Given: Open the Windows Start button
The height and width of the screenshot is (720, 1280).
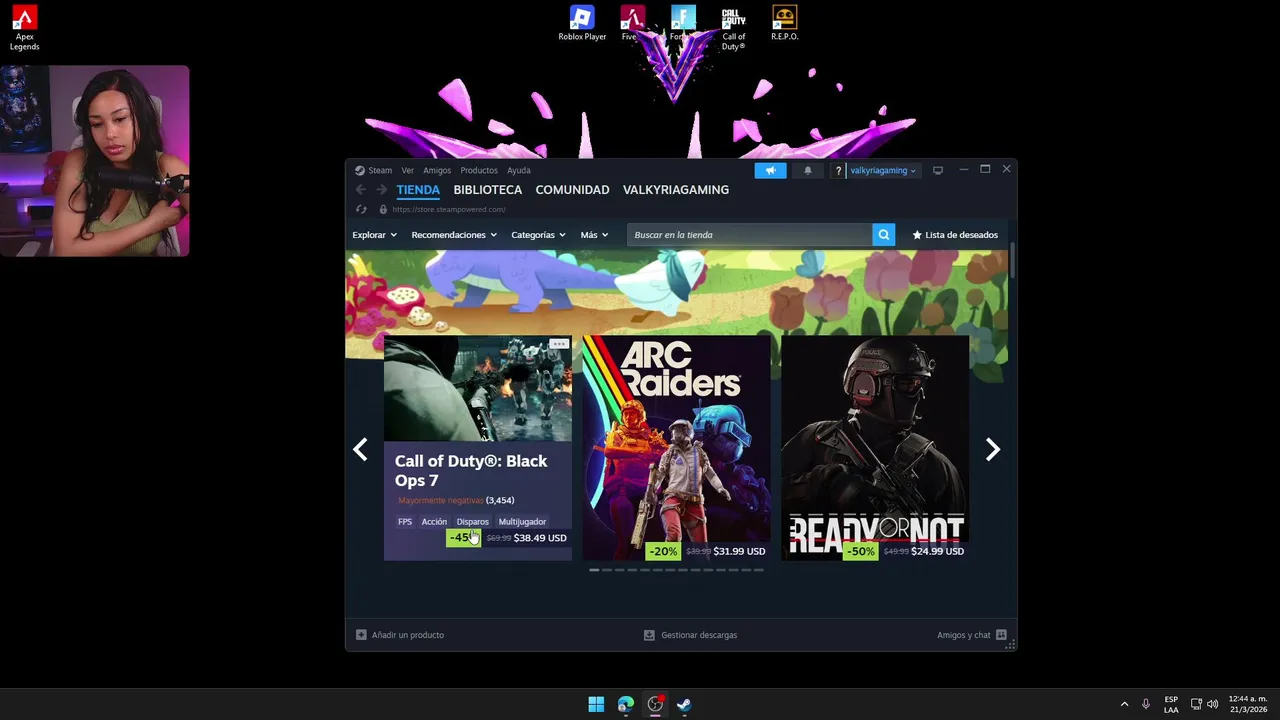Looking at the screenshot, I should [596, 704].
